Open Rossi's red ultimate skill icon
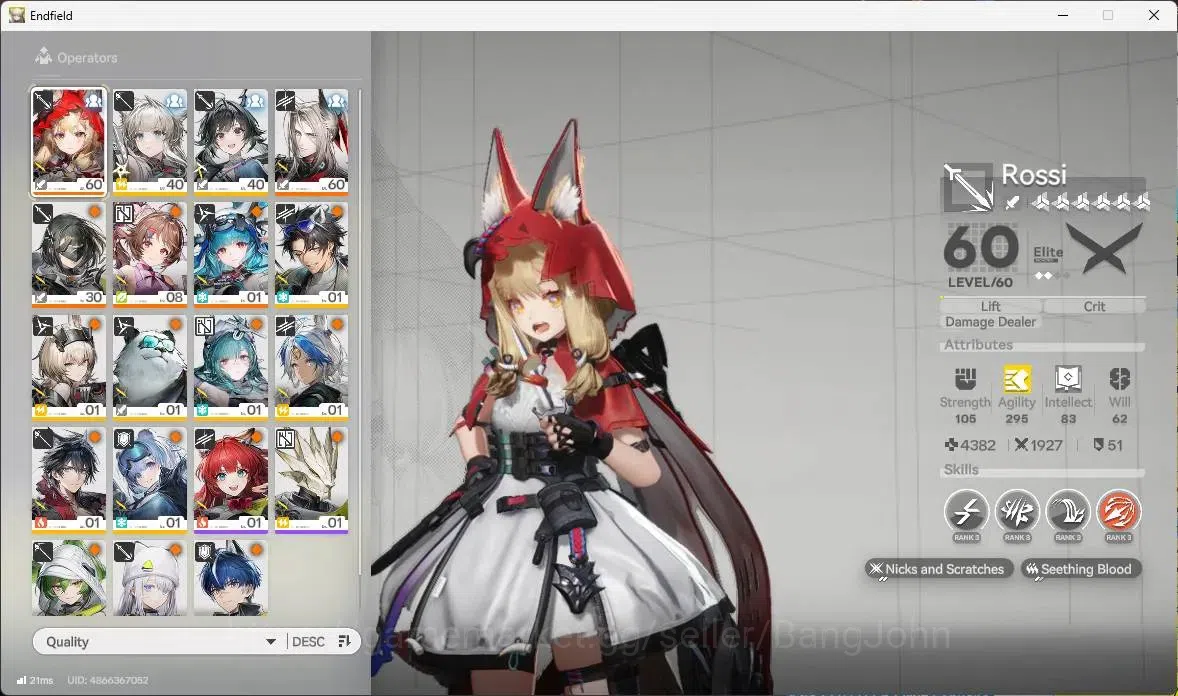1178x696 pixels. (x=1119, y=513)
